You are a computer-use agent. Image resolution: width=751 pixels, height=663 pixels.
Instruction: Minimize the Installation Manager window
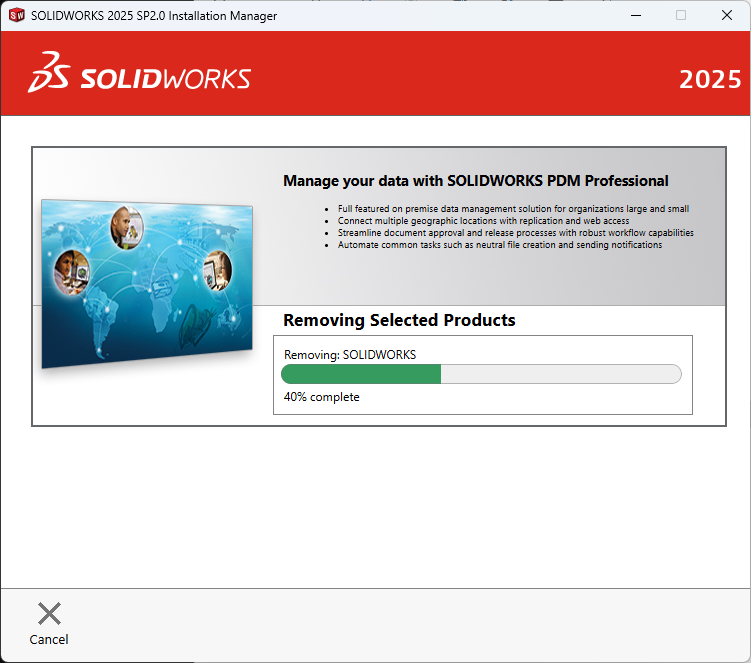point(636,15)
